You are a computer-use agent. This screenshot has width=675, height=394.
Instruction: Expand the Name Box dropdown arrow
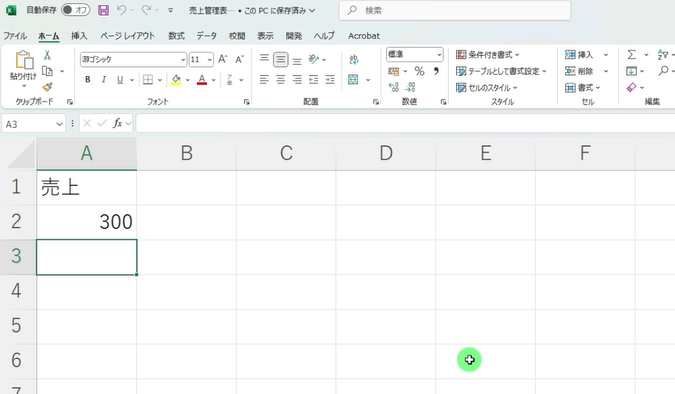pos(59,124)
